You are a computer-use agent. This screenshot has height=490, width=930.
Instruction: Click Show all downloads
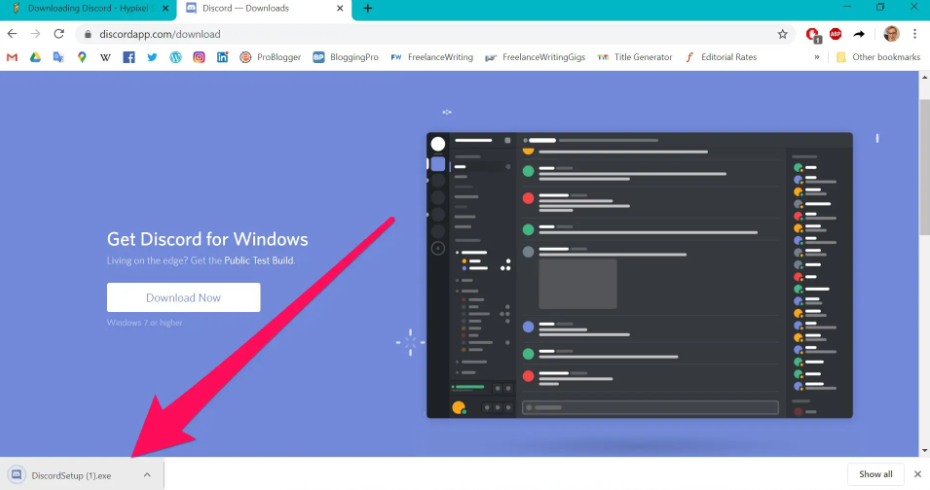[875, 474]
